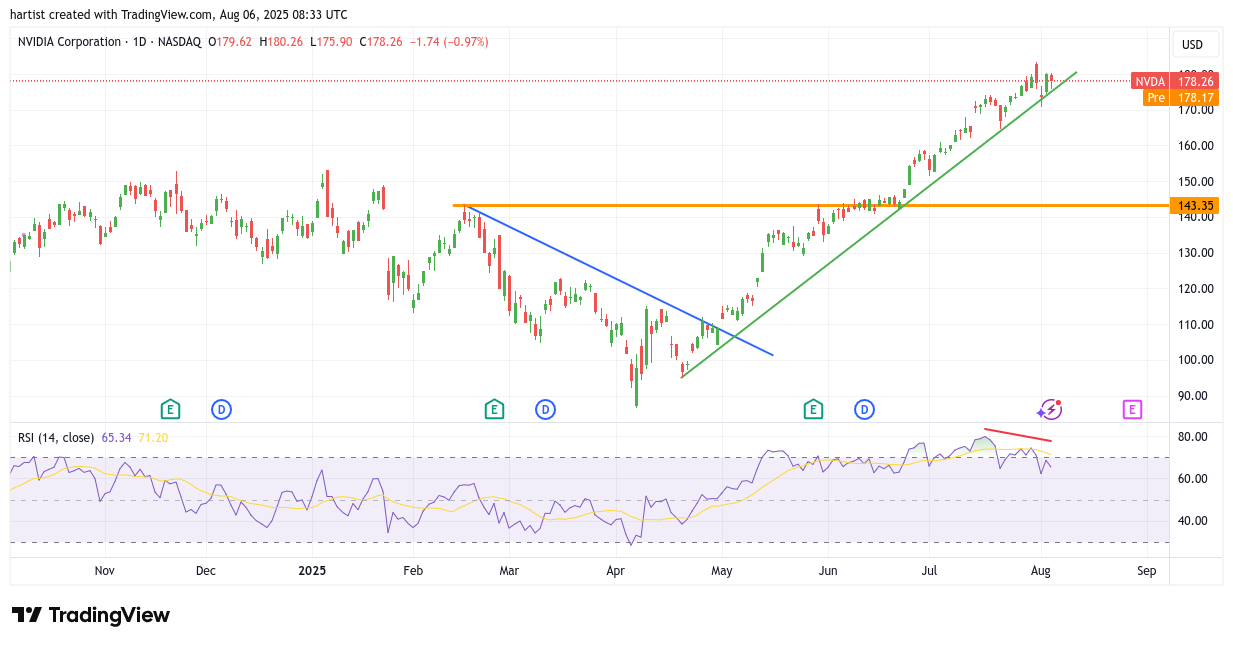Select the green ascending trend line
1233x645 pixels.
tap(878, 225)
